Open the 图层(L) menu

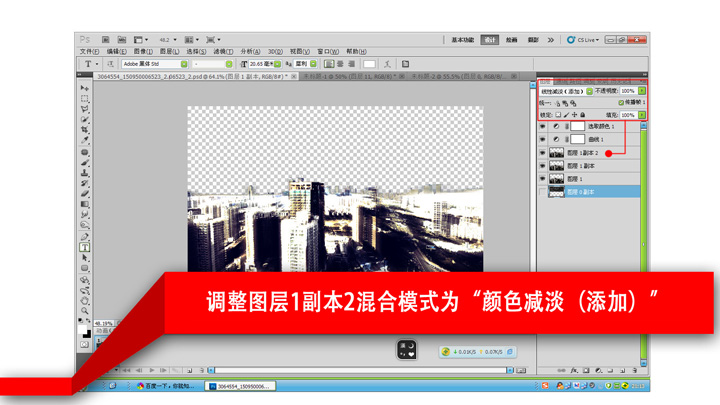[169, 51]
